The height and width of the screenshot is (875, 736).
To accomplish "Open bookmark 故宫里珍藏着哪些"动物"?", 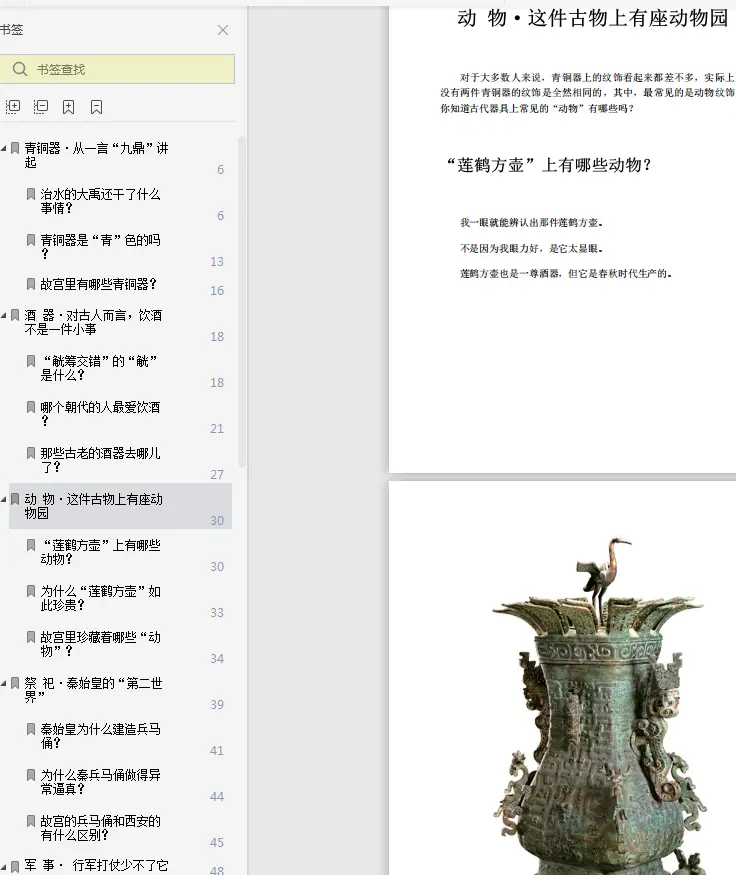I will pos(100,644).
